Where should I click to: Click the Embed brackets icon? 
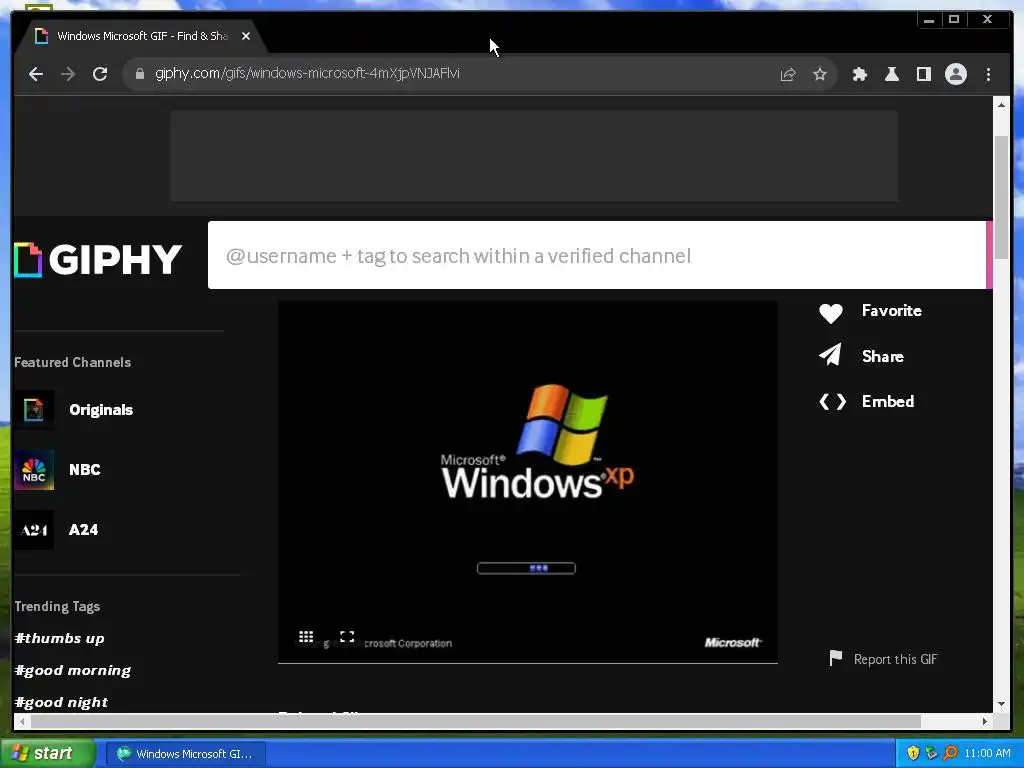[833, 402]
